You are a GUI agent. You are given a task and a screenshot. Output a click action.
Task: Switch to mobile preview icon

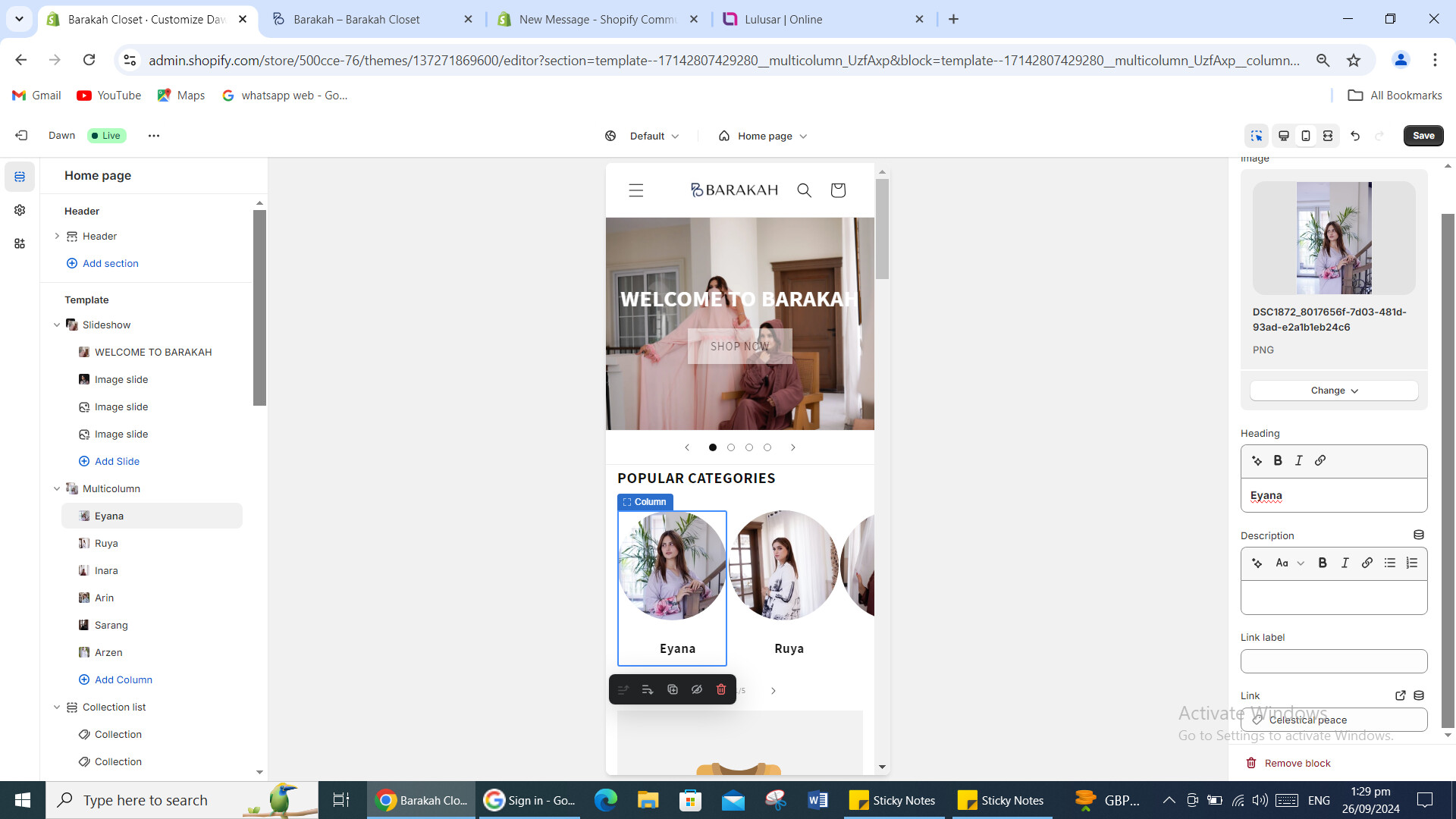(1306, 136)
